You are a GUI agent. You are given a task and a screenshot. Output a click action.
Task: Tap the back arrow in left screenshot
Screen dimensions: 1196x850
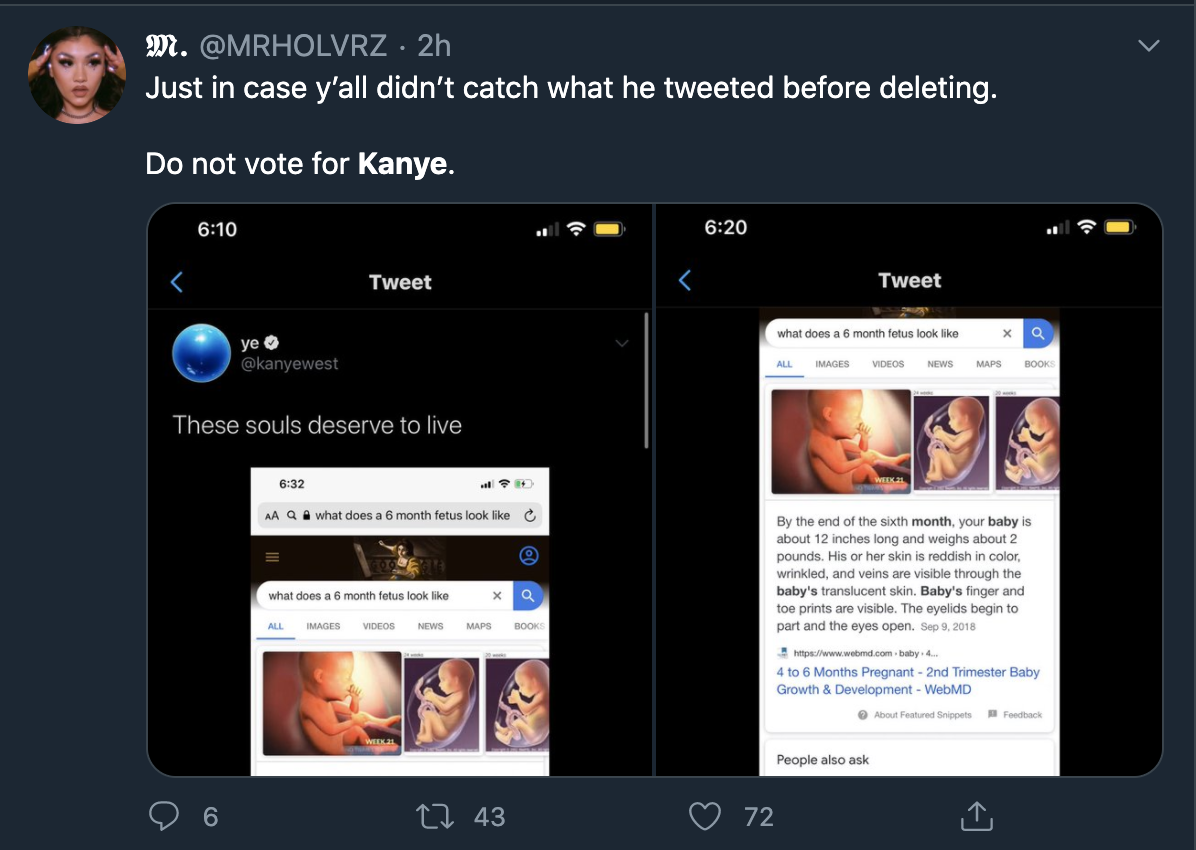tap(177, 282)
